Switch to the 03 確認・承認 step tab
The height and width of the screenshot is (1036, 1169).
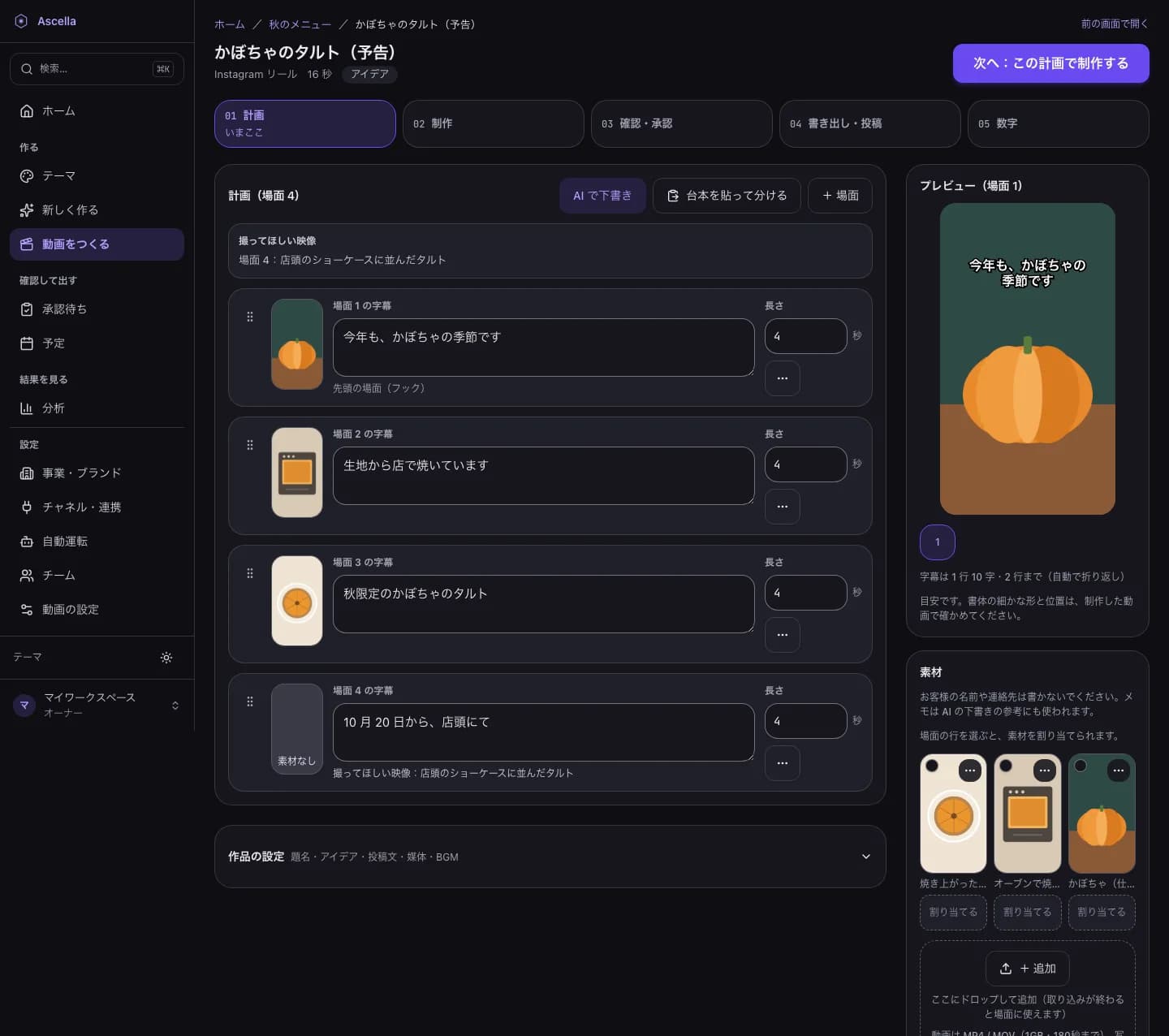(682, 123)
